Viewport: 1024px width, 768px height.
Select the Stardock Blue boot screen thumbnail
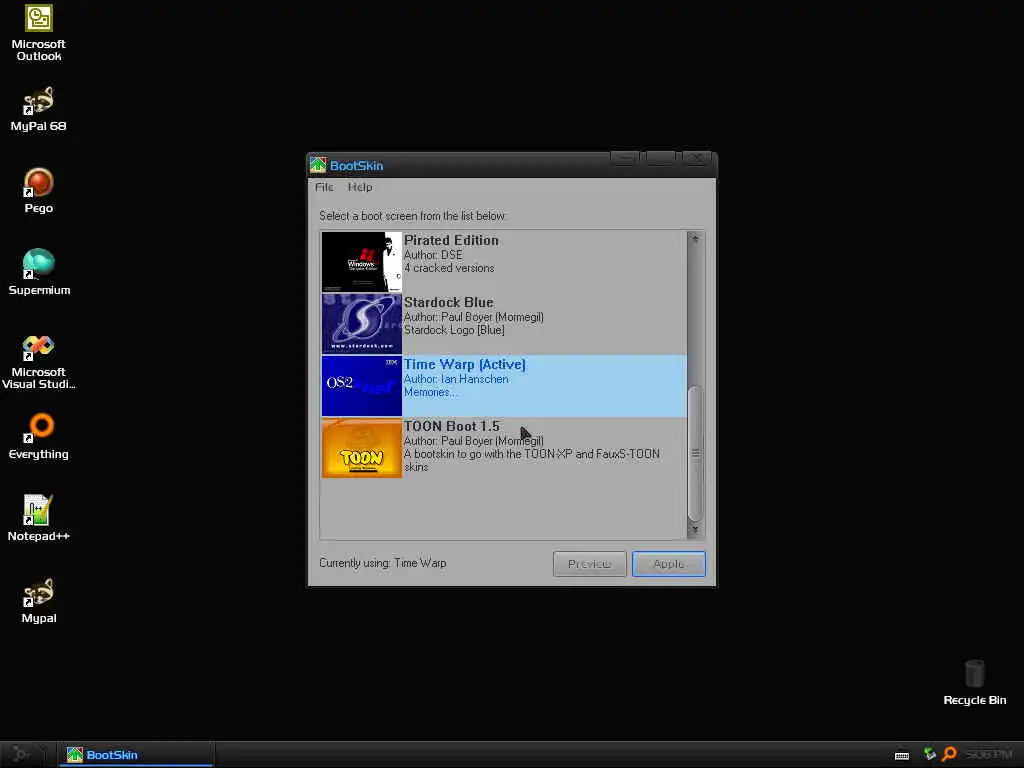tap(362, 323)
